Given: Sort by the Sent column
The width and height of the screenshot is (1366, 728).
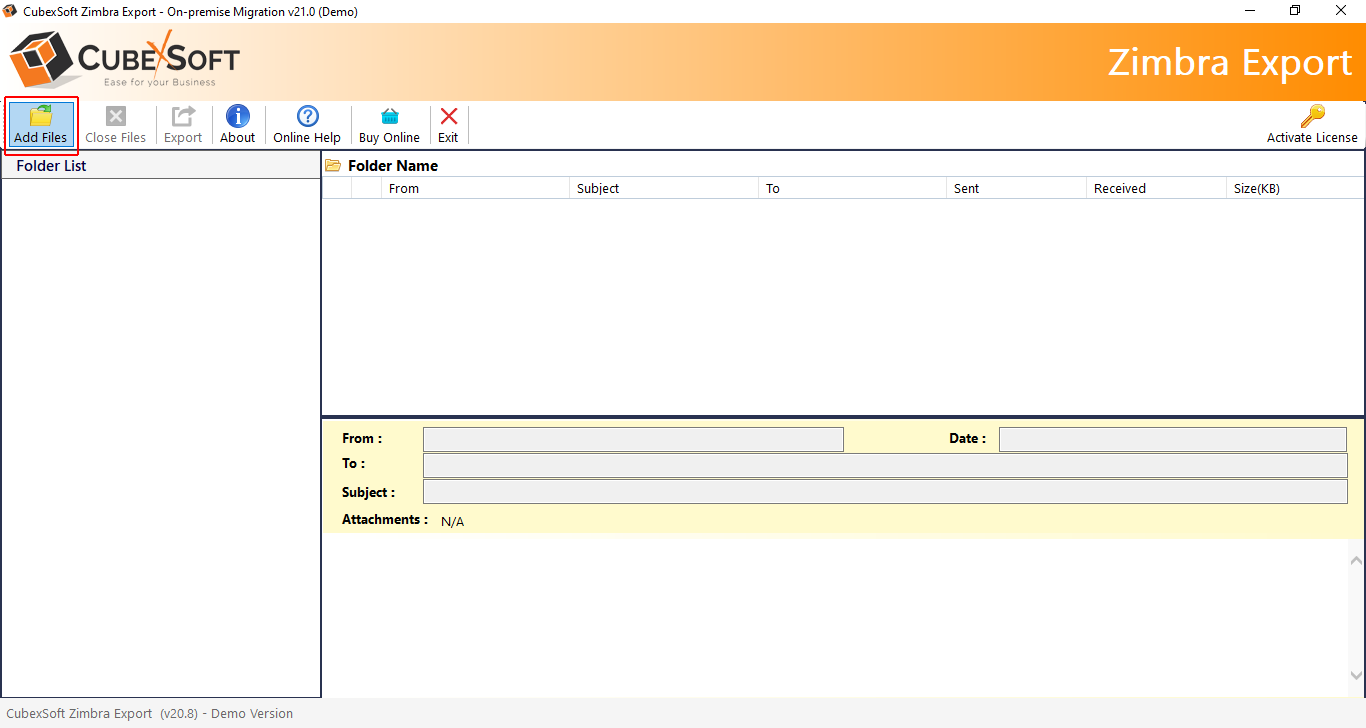Looking at the screenshot, I should pyautogui.click(x=966, y=188).
